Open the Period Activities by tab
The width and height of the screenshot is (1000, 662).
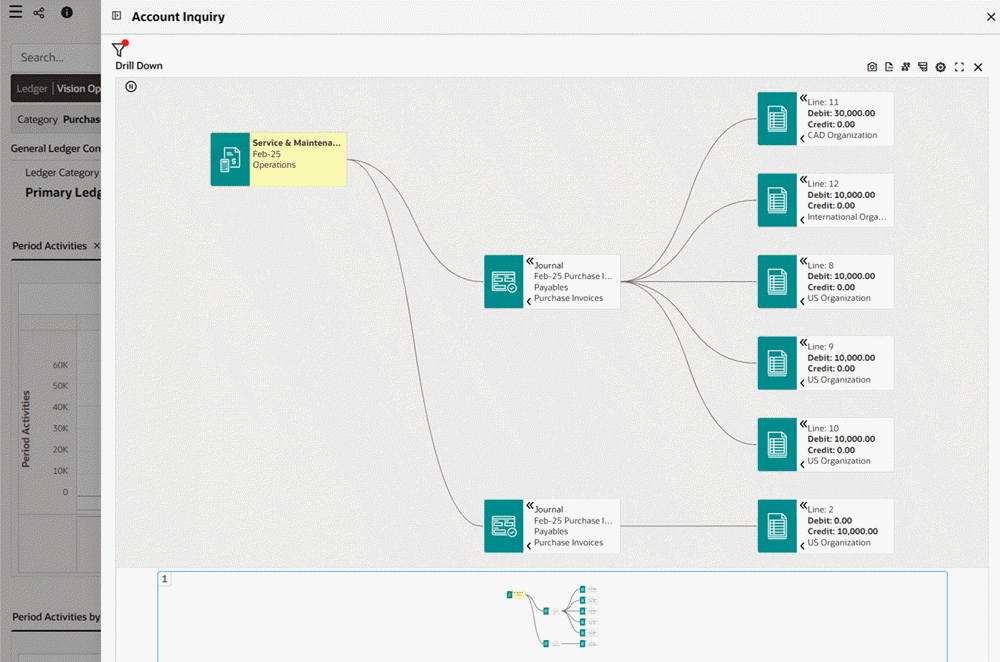tap(56, 617)
